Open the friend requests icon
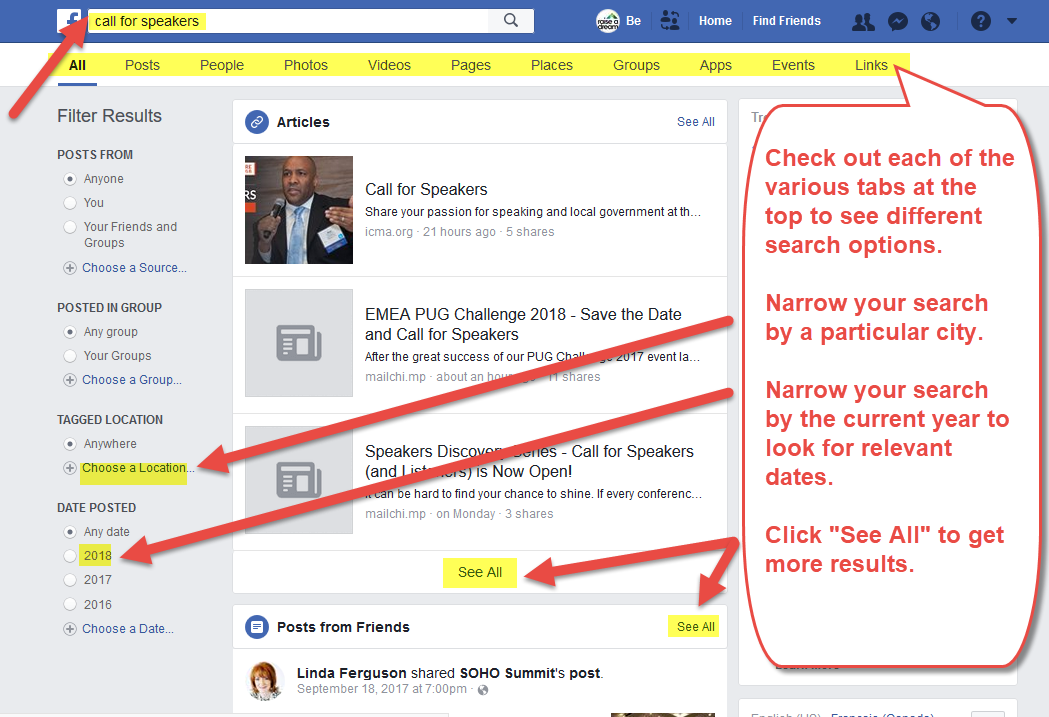 (x=862, y=22)
